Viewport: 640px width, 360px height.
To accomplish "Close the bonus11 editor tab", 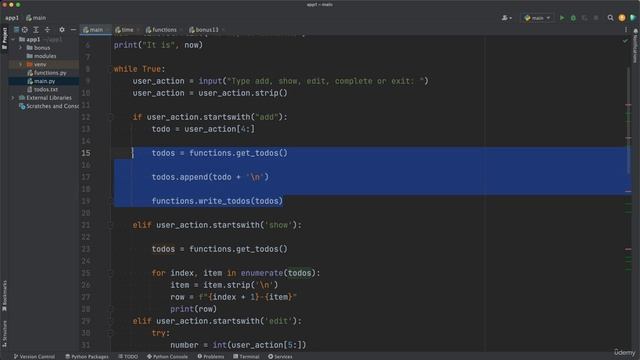I will [223, 30].
